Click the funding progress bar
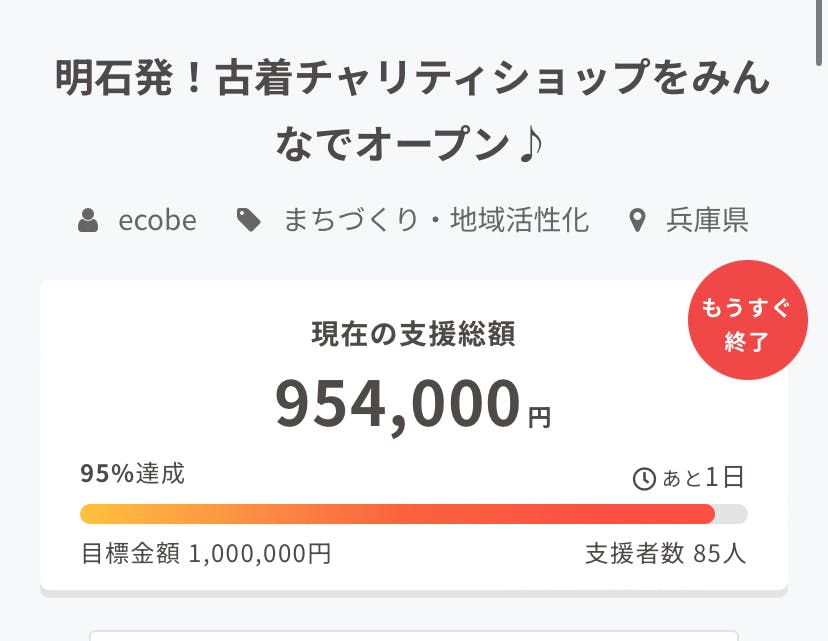 point(400,514)
